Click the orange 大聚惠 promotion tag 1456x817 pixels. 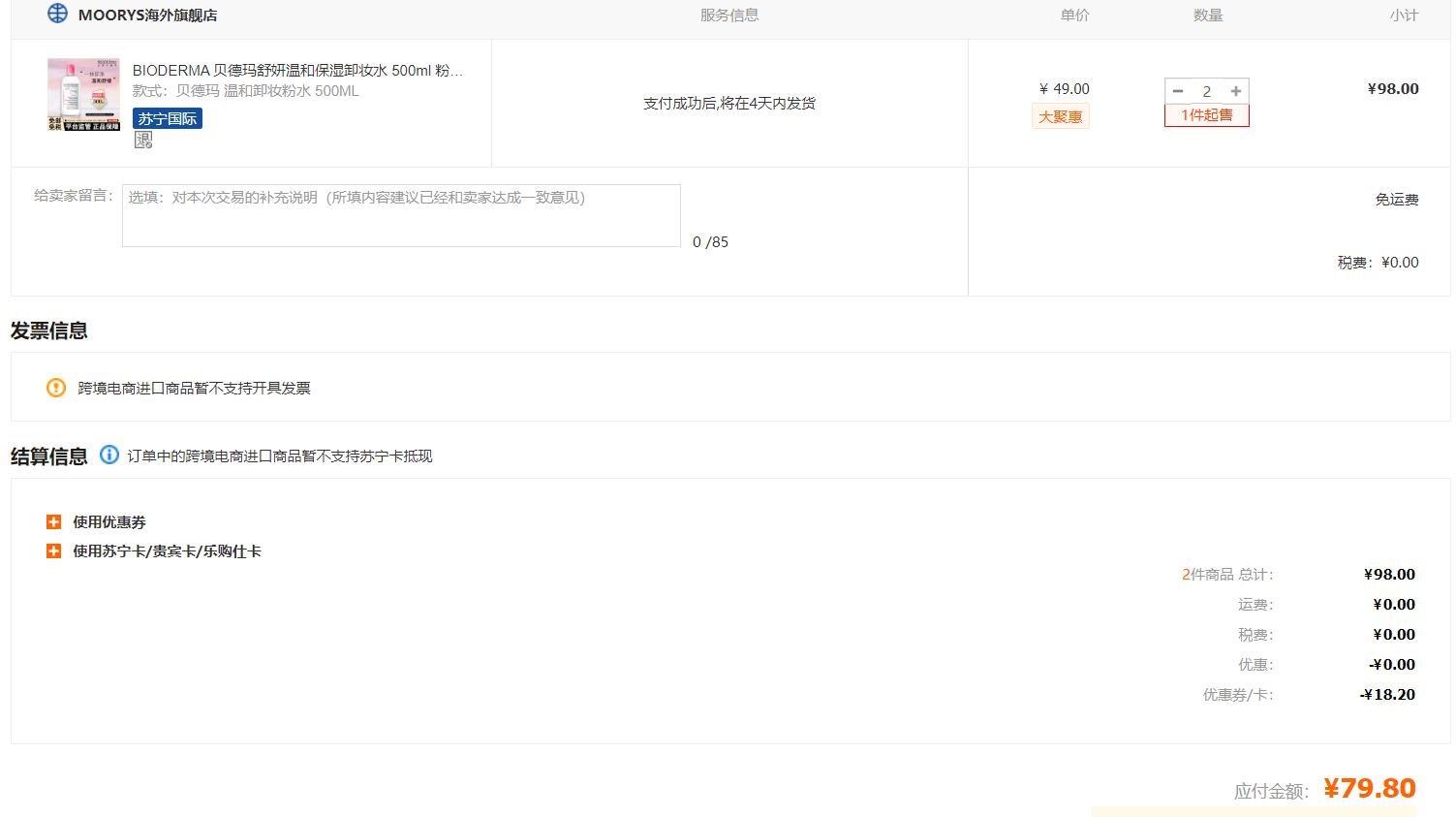click(x=1060, y=116)
